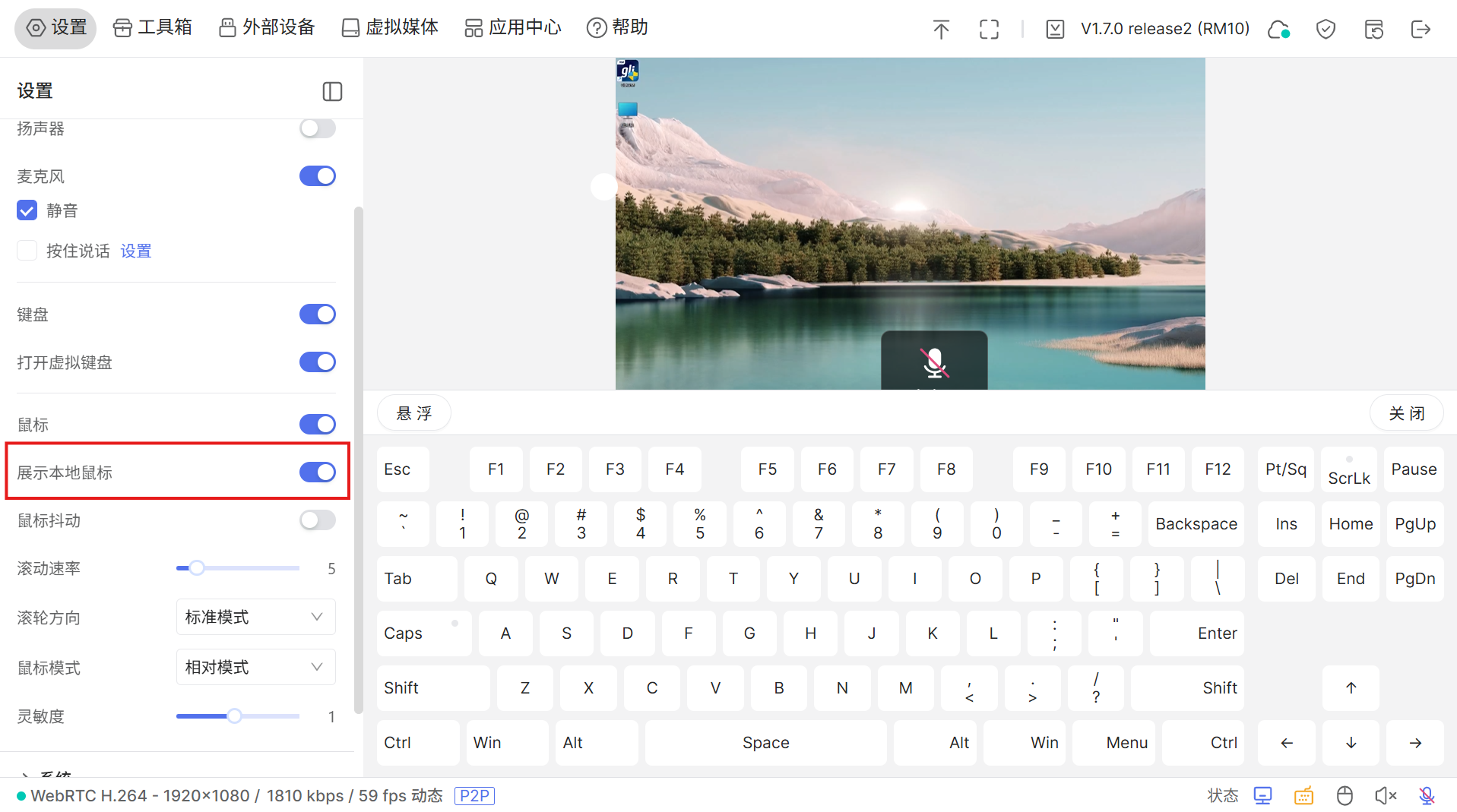Click the 悬浮 button above keyboard
This screenshot has height=812, width=1457.
pos(414,413)
